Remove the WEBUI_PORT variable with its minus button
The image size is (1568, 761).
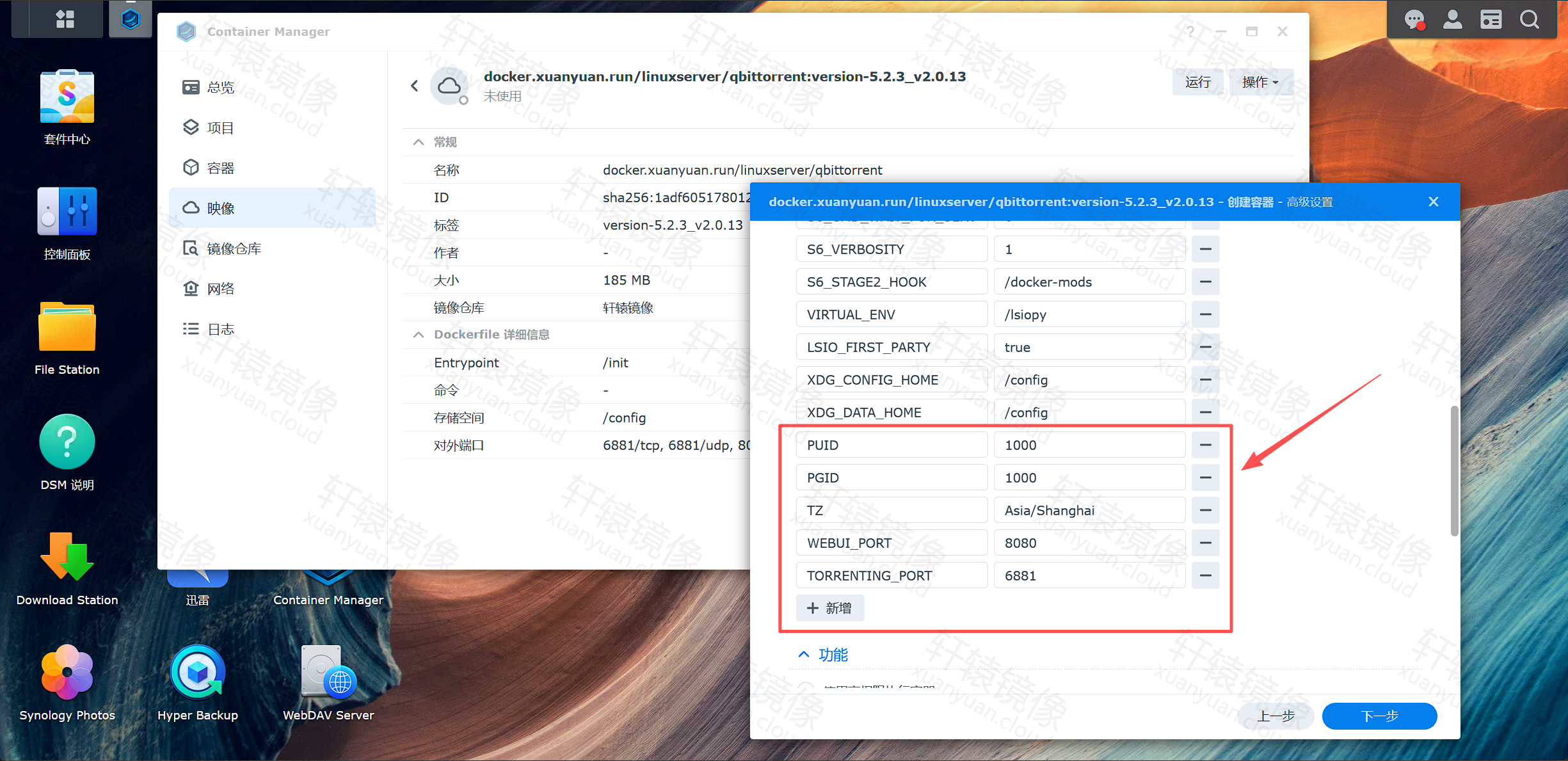1205,543
